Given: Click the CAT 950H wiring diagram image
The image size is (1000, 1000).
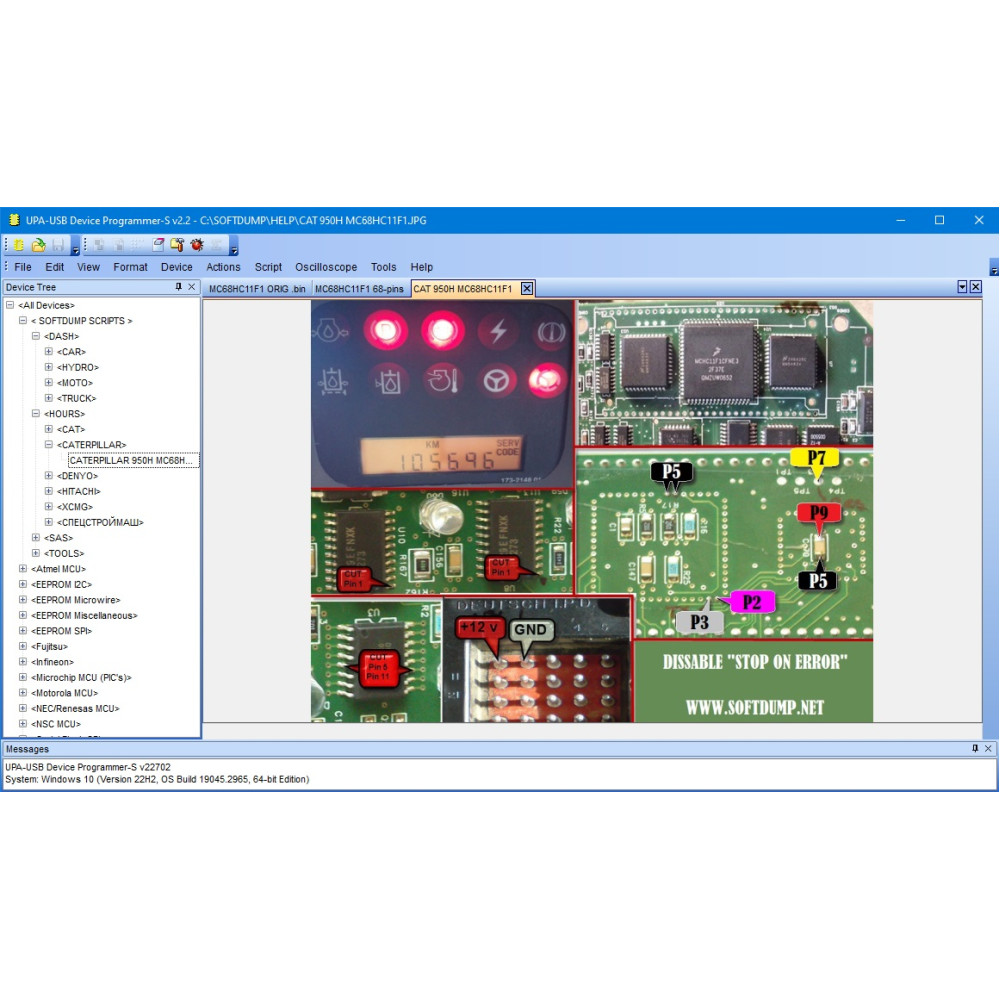Looking at the screenshot, I should pyautogui.click(x=592, y=511).
